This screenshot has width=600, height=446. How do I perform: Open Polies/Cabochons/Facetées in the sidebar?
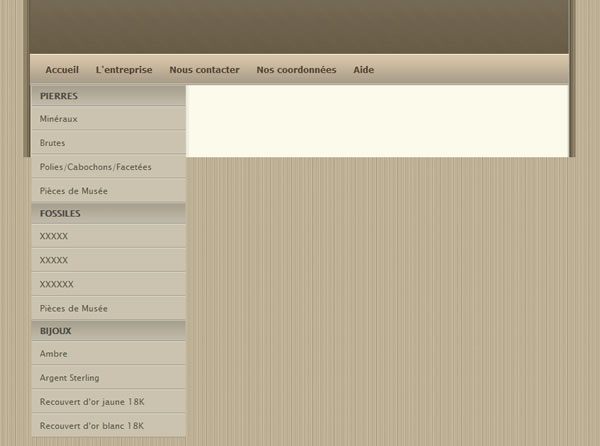click(x=109, y=167)
